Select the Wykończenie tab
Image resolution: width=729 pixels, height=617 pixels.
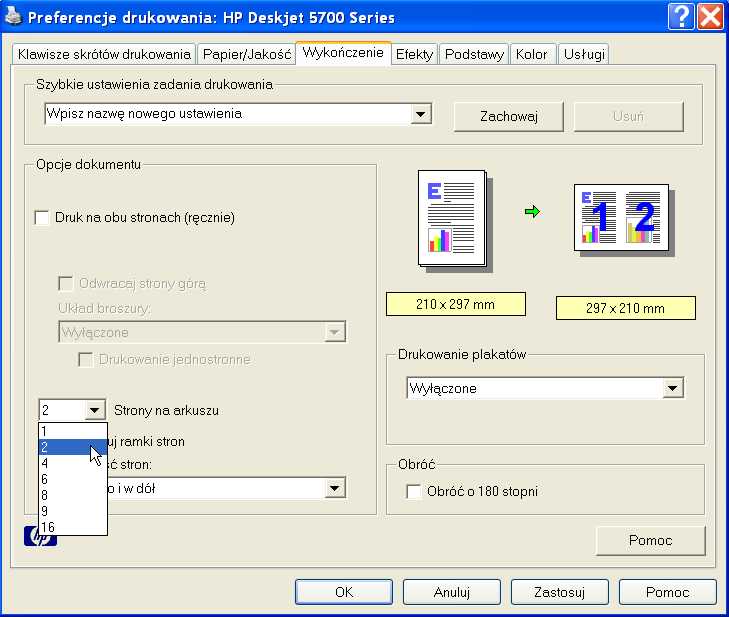click(343, 53)
